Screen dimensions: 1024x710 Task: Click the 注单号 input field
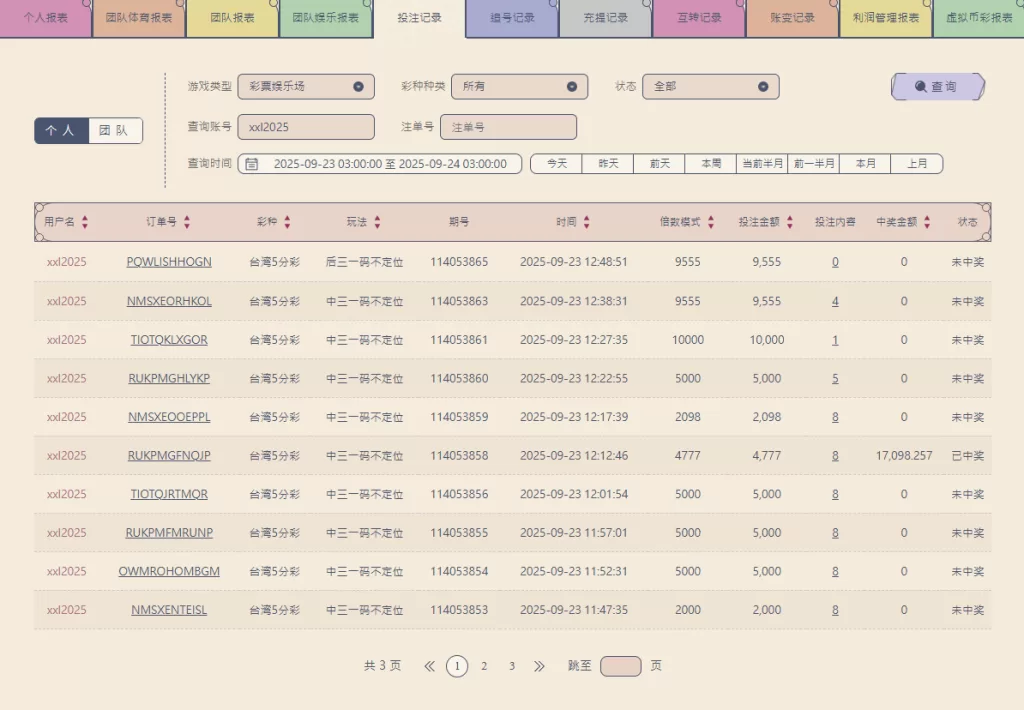pos(508,128)
